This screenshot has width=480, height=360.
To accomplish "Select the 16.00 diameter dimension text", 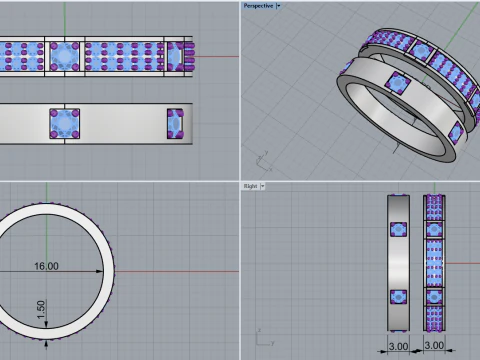I will pos(46,266).
